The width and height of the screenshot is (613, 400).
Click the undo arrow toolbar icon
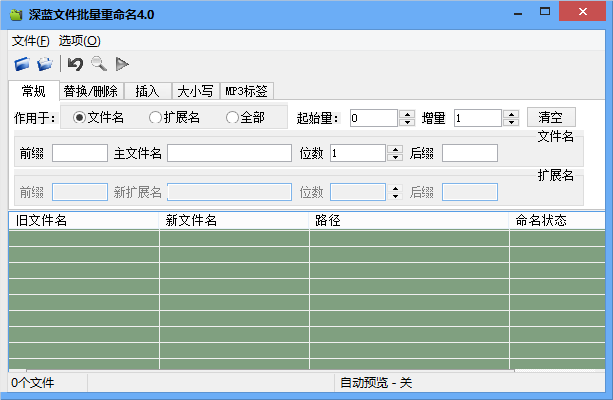click(75, 64)
